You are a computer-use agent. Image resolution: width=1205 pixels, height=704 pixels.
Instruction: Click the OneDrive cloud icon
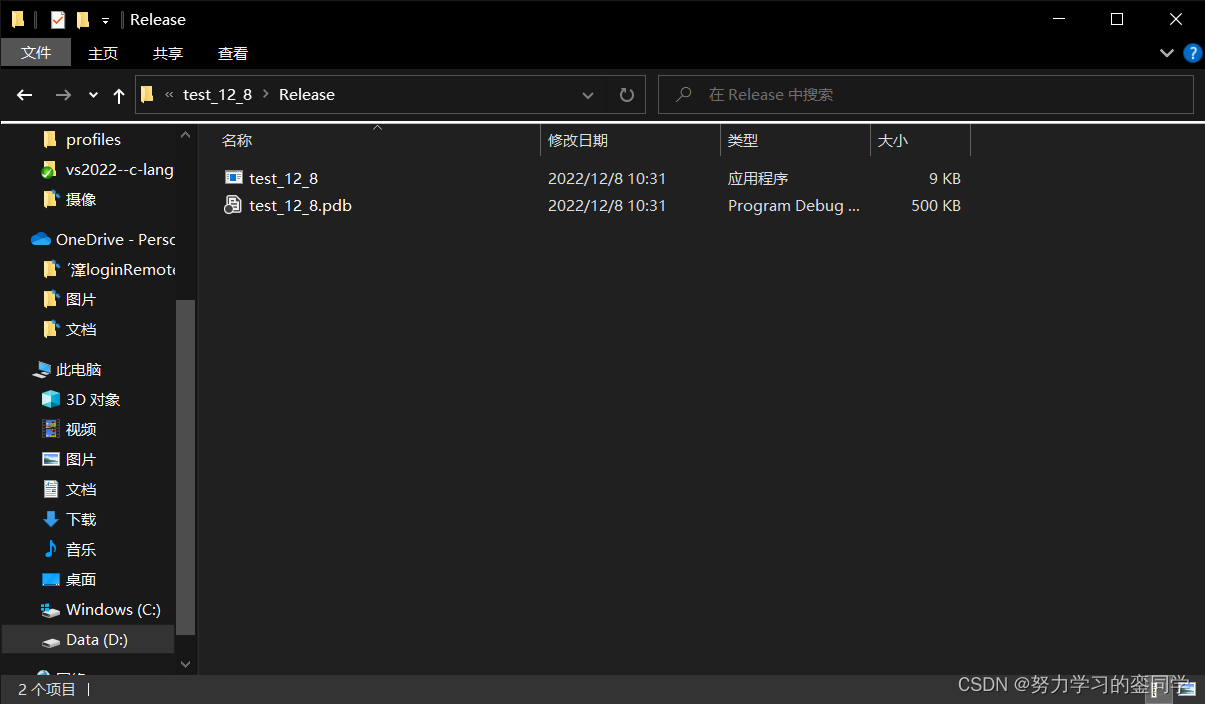pyautogui.click(x=41, y=239)
